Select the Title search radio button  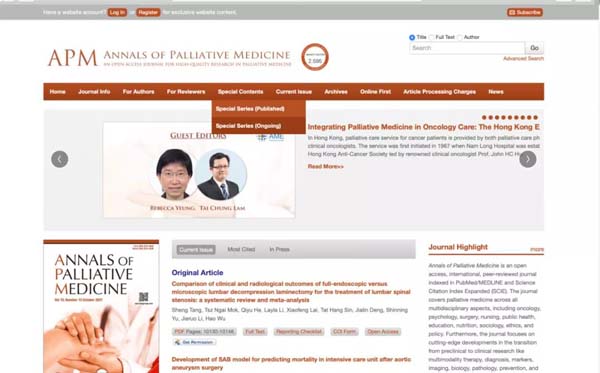(x=412, y=37)
